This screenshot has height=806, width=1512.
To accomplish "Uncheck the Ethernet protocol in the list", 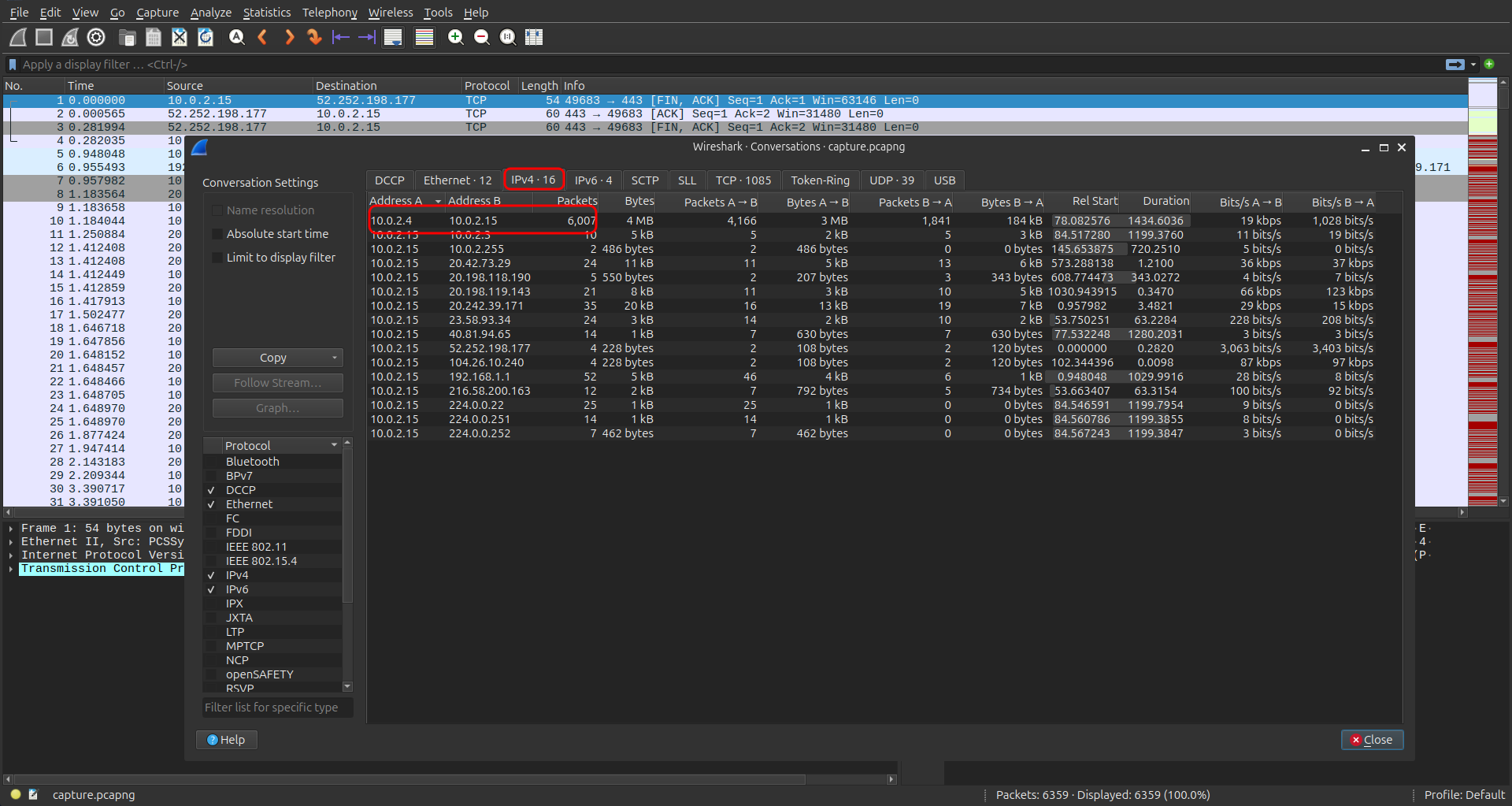I will [211, 504].
